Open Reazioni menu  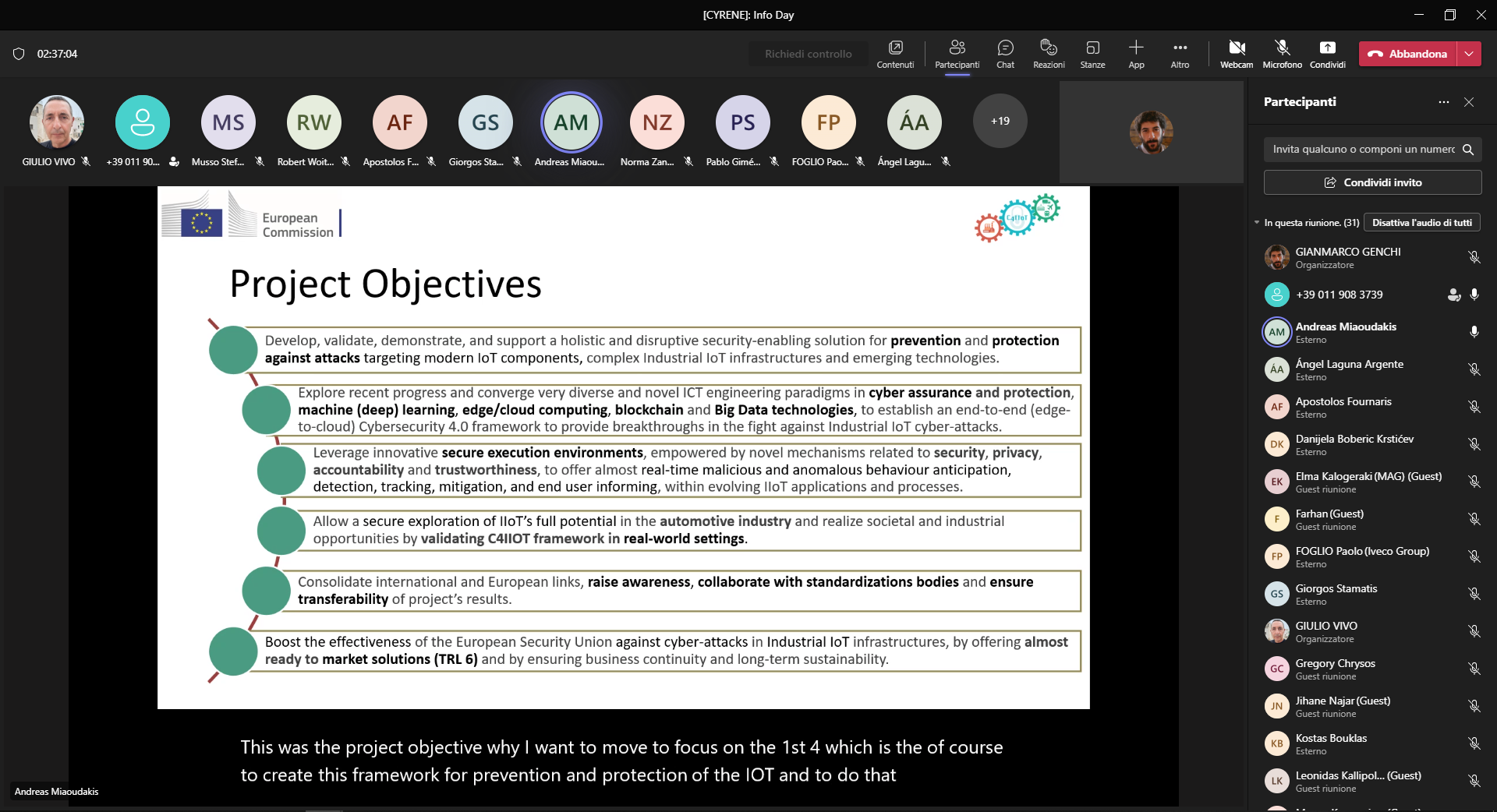[1049, 54]
